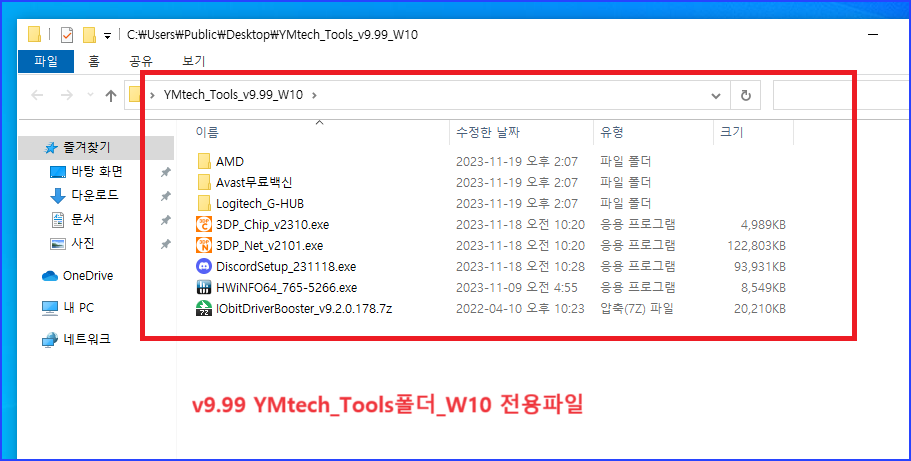The image size is (911, 461).
Task: Click the pin icon beside 사진
Action: [x=166, y=244]
